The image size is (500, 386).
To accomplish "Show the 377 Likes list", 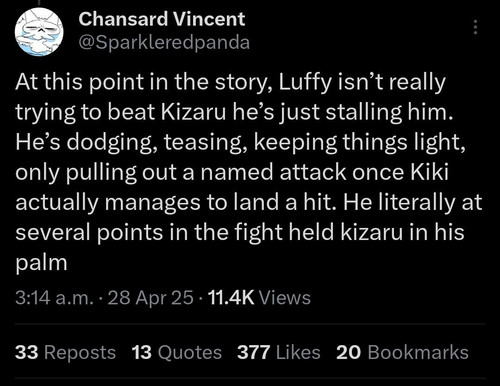I will tap(279, 352).
